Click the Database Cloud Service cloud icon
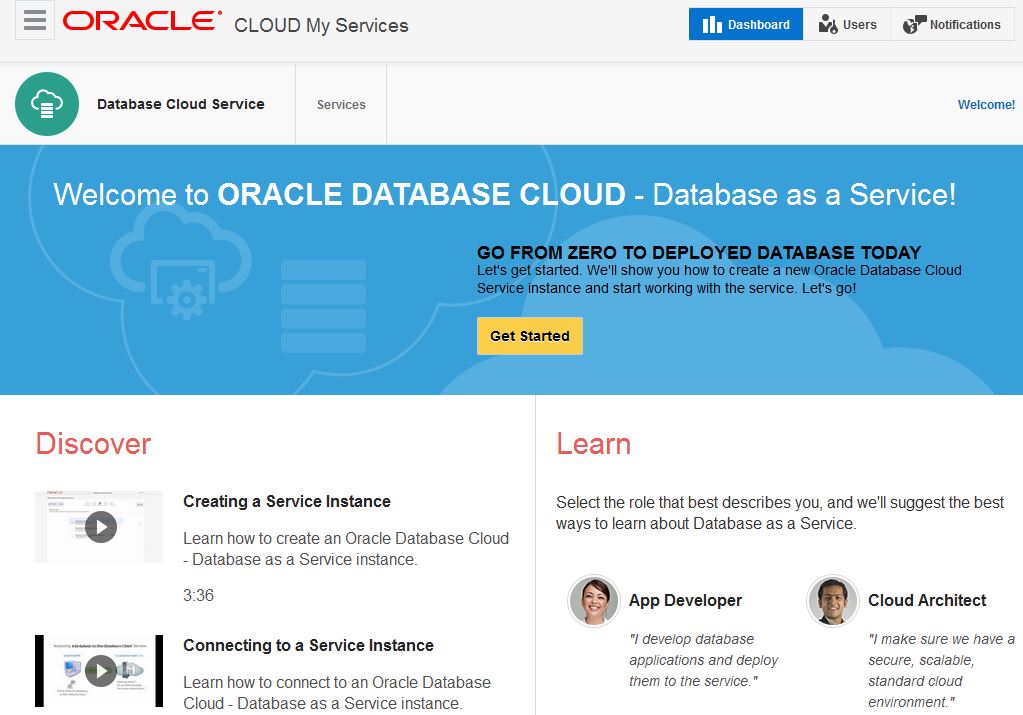Viewport: 1023px width, 715px height. pos(46,103)
